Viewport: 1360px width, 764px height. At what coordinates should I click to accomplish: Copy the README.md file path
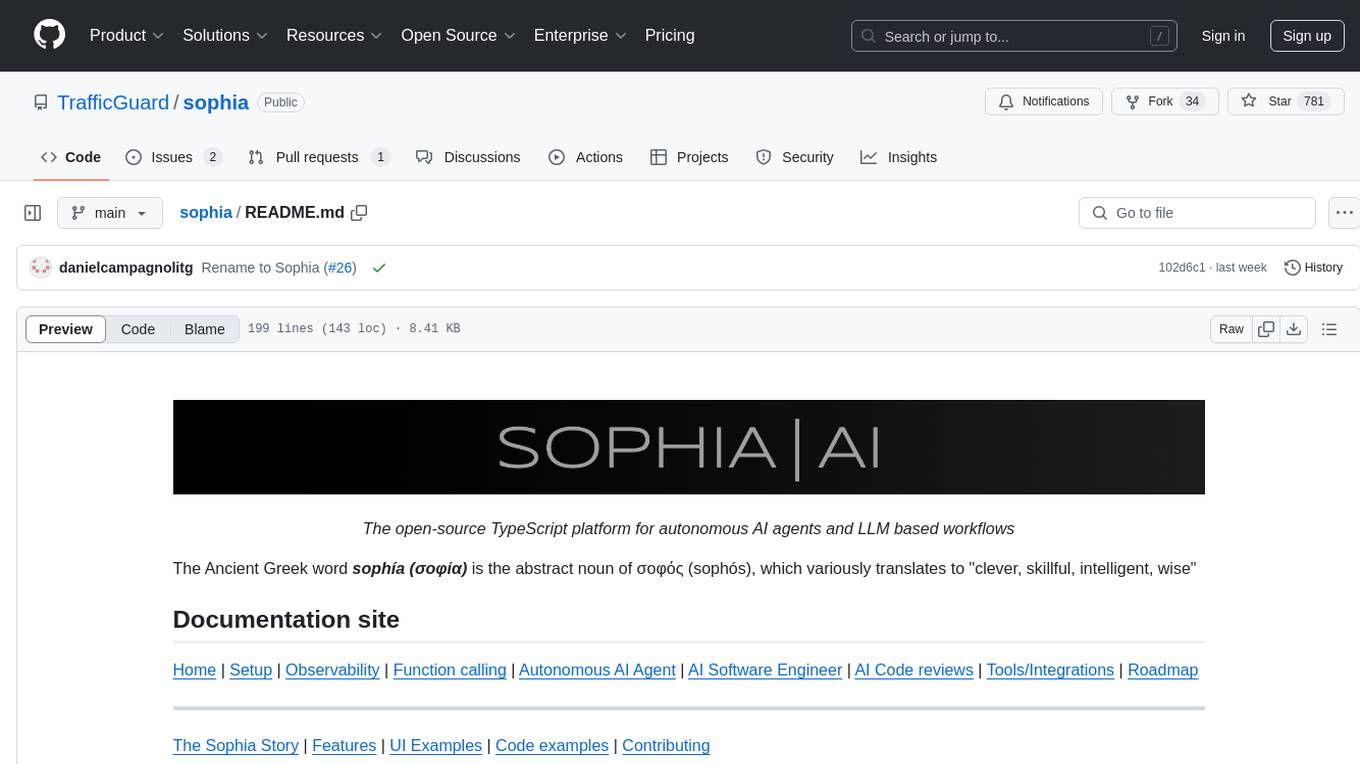(359, 213)
